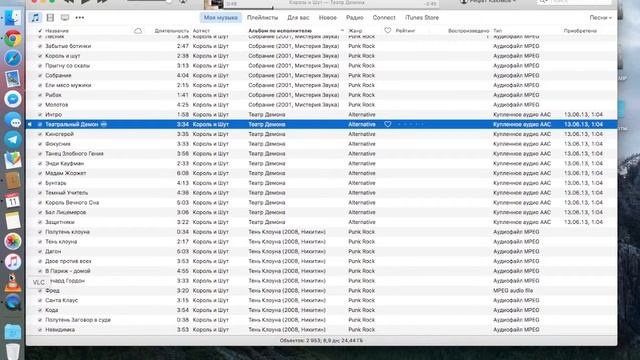Select the track В Париж - домой
Viewport: 640px width, 360px height.
click(x=68, y=271)
